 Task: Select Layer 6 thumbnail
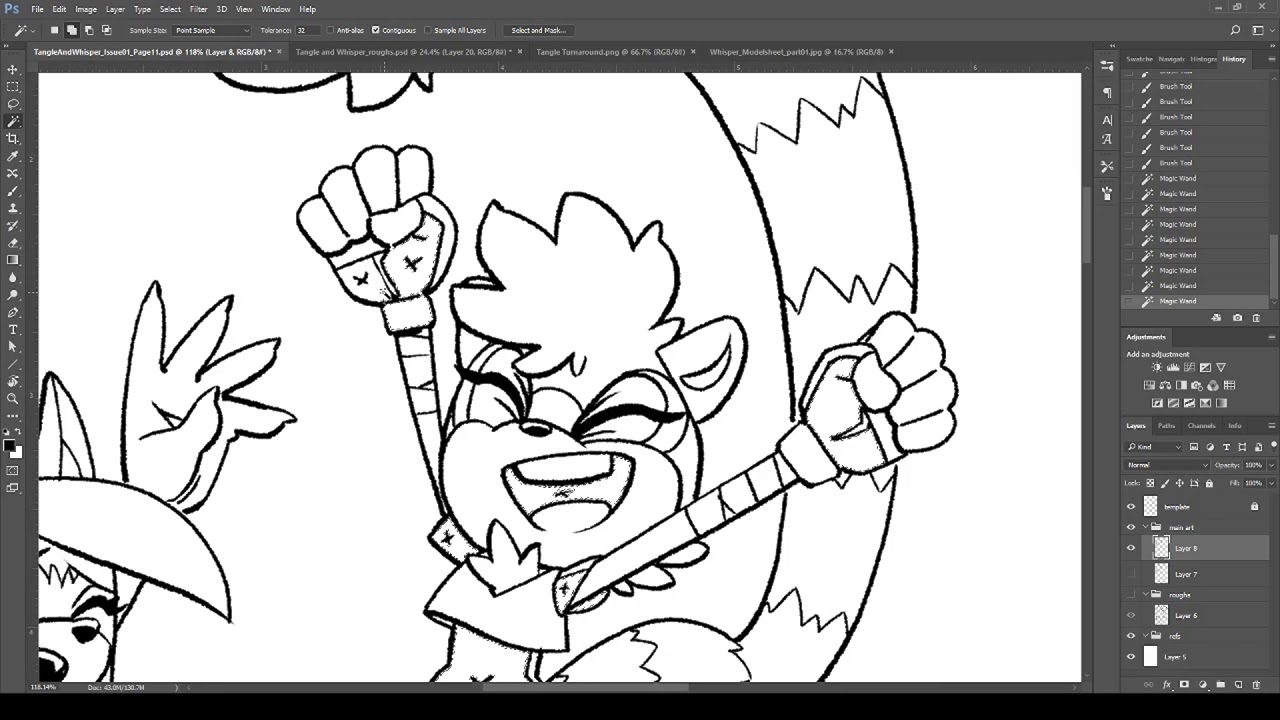[1161, 615]
